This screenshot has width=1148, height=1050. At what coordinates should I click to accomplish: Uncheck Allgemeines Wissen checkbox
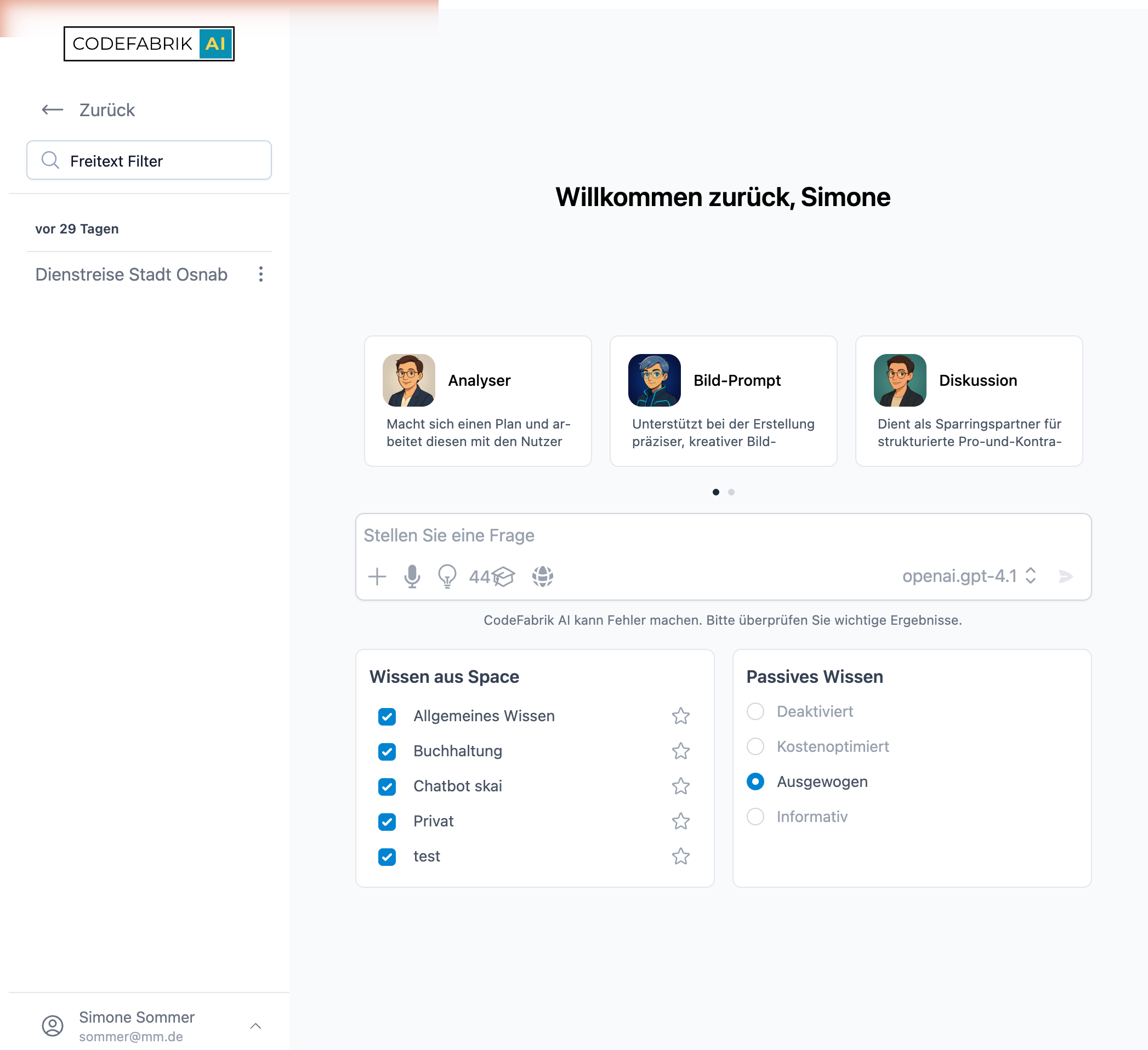coord(387,716)
